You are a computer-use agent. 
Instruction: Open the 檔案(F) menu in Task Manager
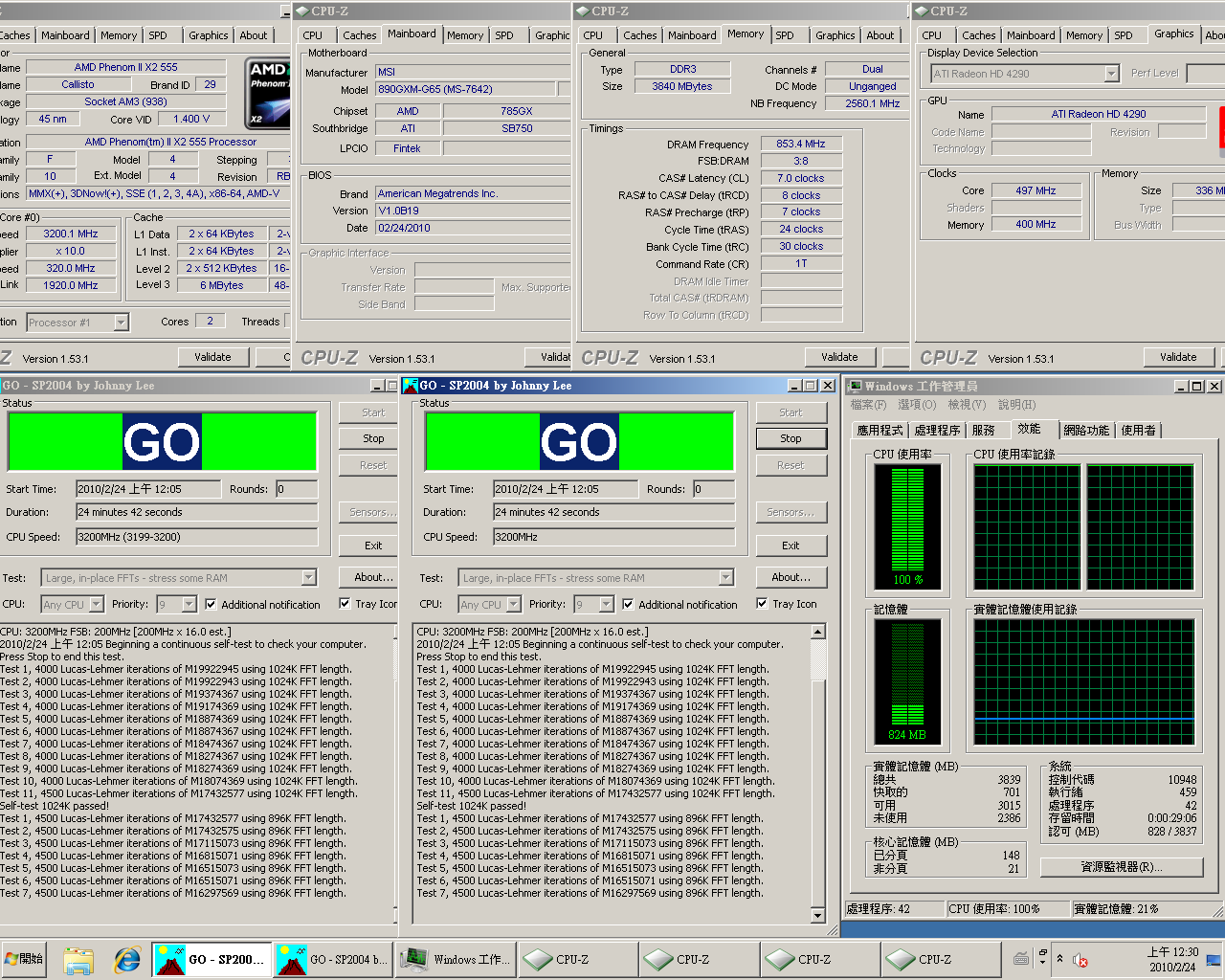click(x=869, y=405)
